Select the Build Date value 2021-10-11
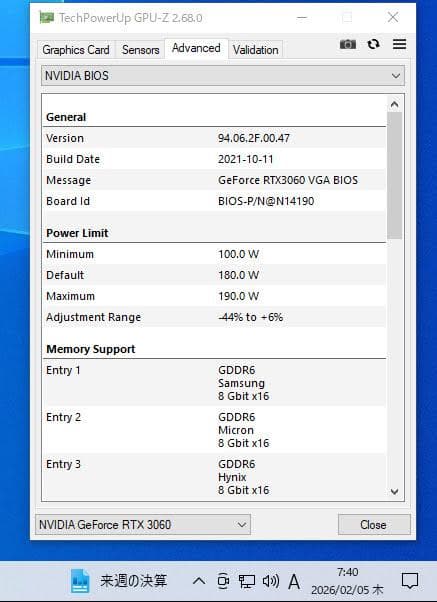The width and height of the screenshot is (437, 602). [246, 159]
